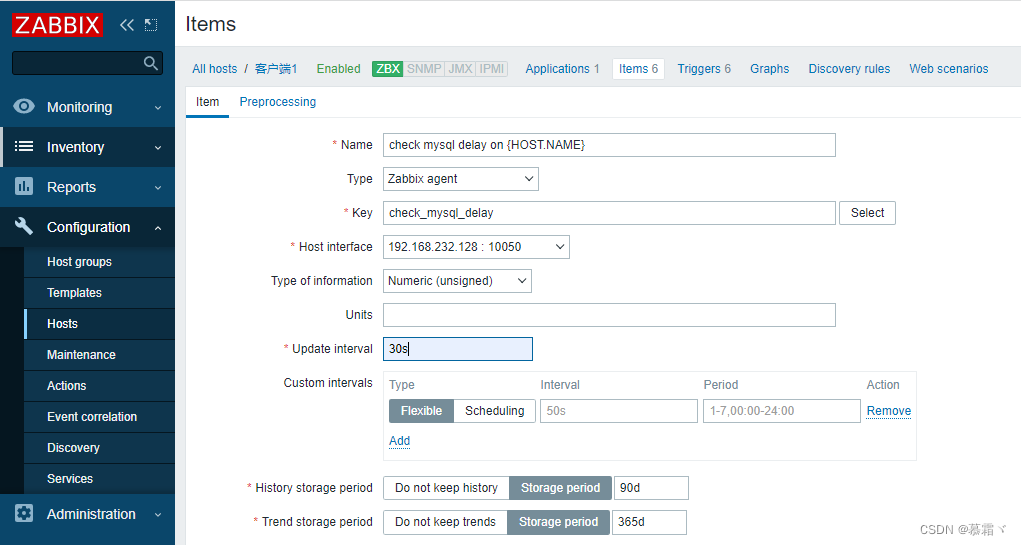The width and height of the screenshot is (1021, 545).
Task: Open Actions in sidebar
Action: (x=66, y=385)
